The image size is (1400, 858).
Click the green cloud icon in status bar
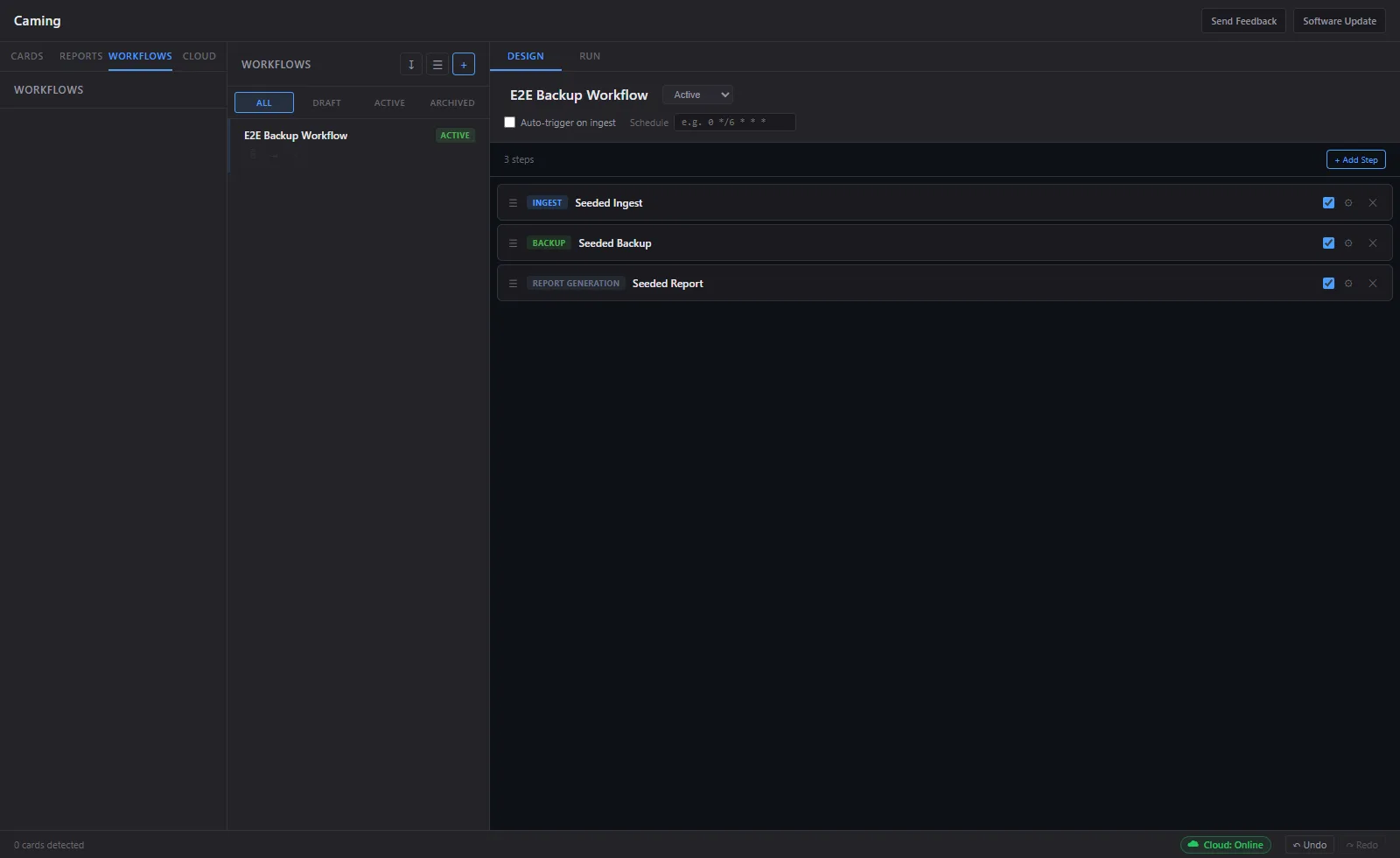pos(1193,845)
